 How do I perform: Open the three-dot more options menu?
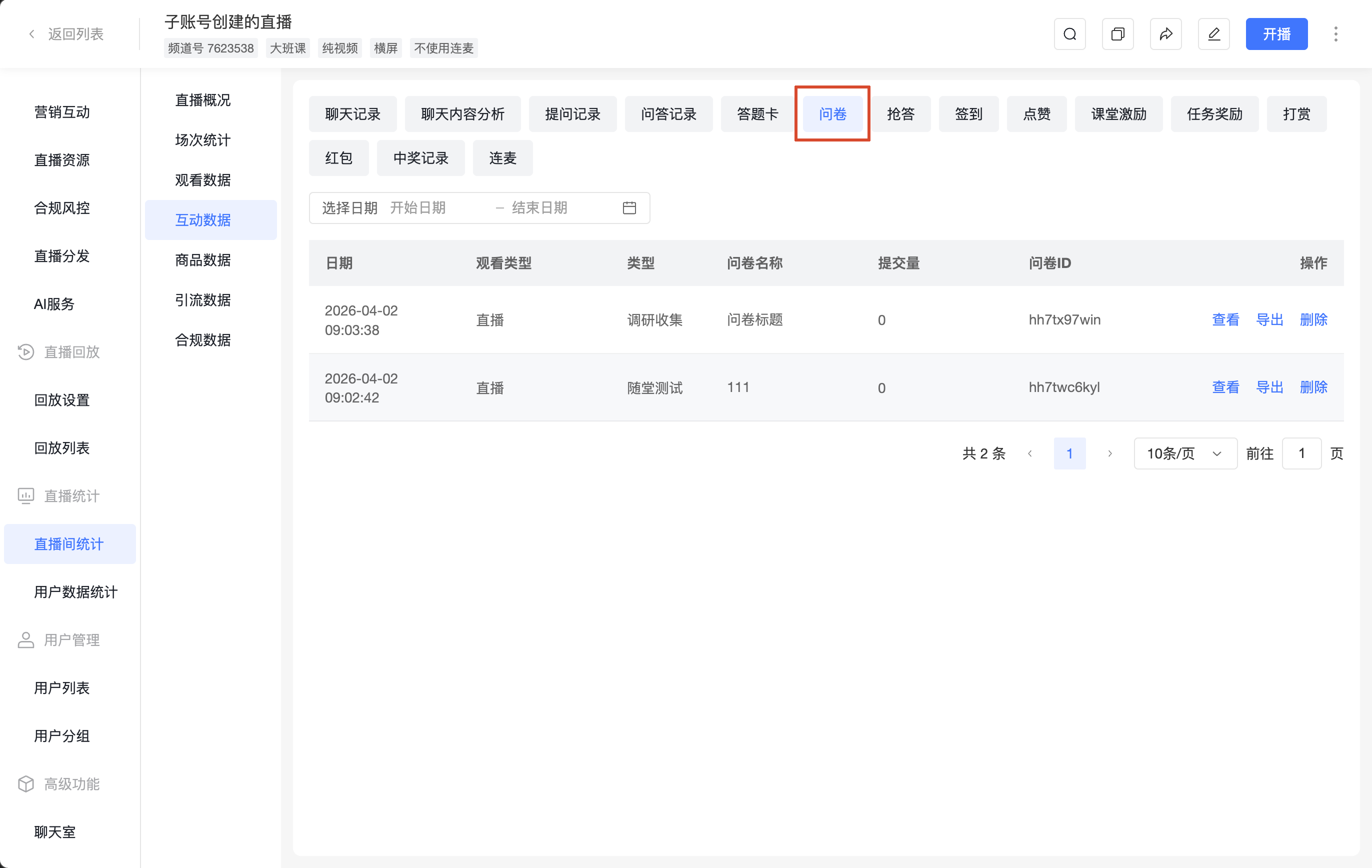pos(1335,34)
